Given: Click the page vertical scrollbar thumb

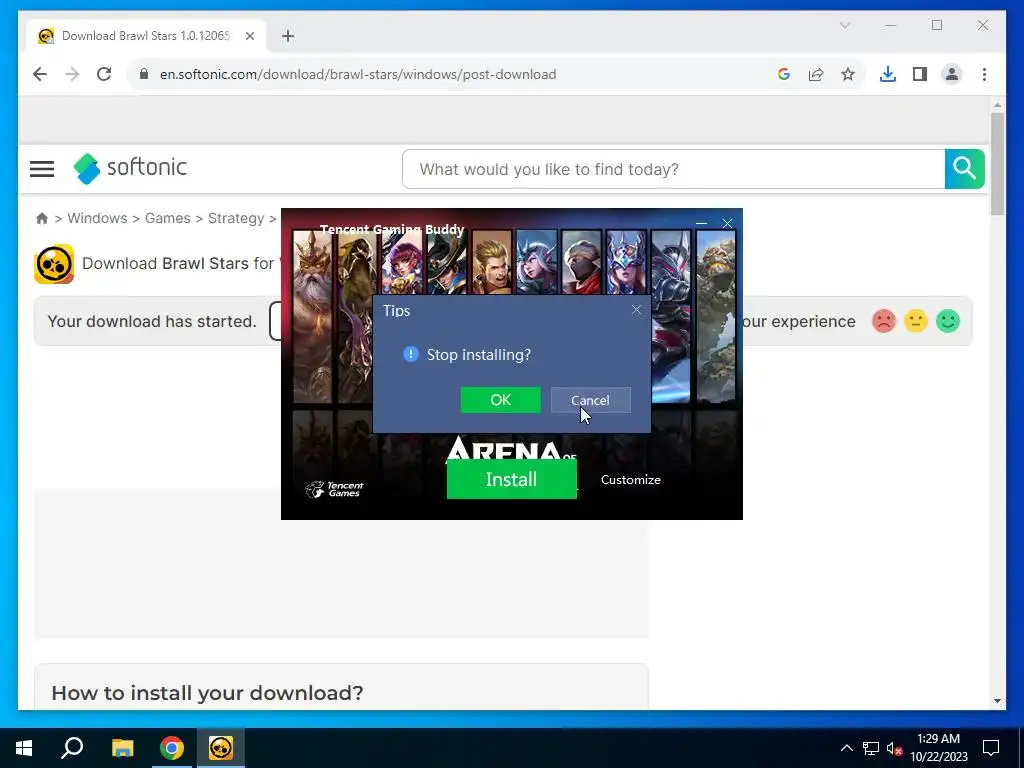Looking at the screenshot, I should point(997,163).
